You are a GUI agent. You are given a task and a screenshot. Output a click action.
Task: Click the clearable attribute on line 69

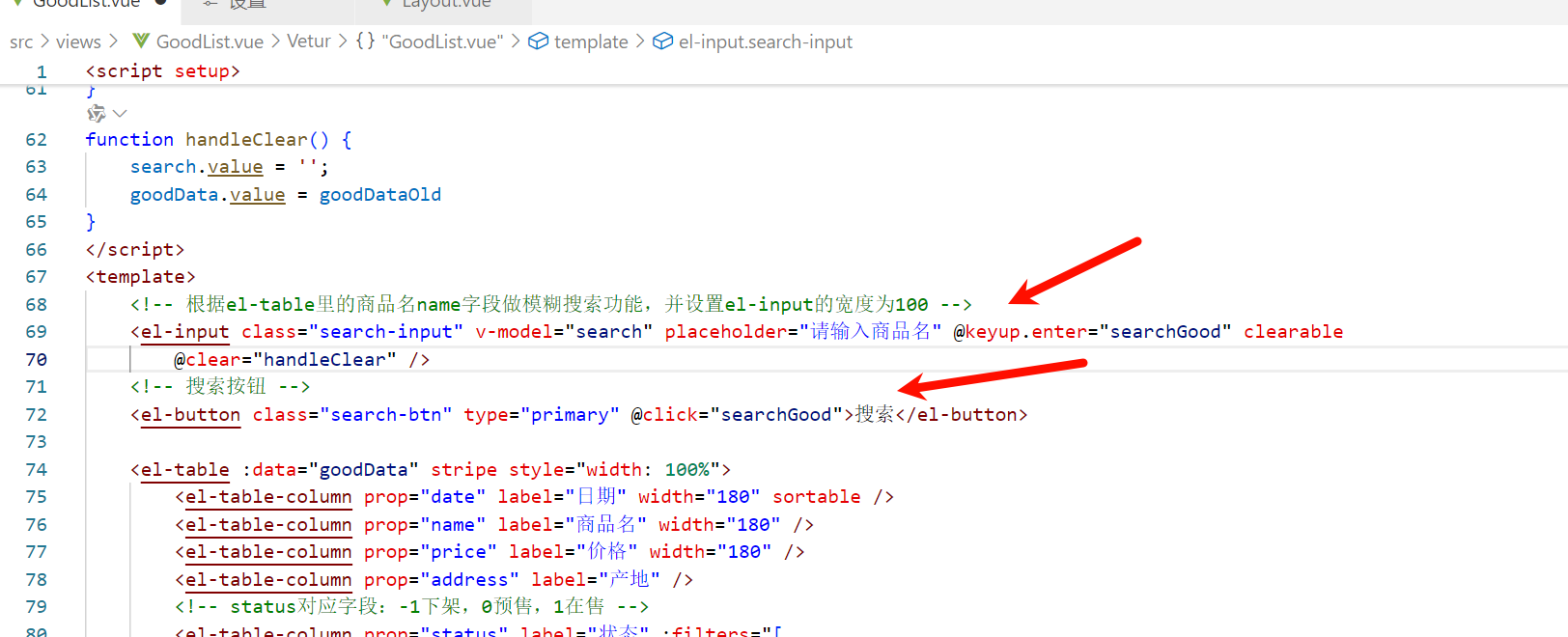tap(1294, 332)
